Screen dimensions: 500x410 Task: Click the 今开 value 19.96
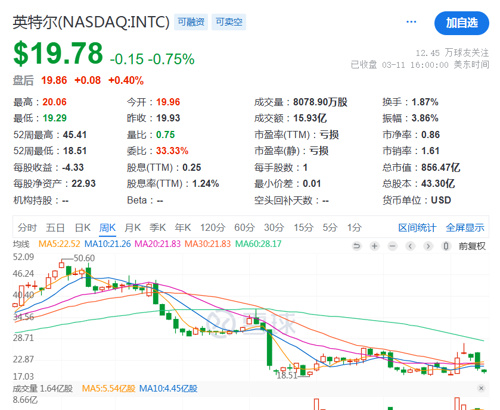(x=168, y=102)
